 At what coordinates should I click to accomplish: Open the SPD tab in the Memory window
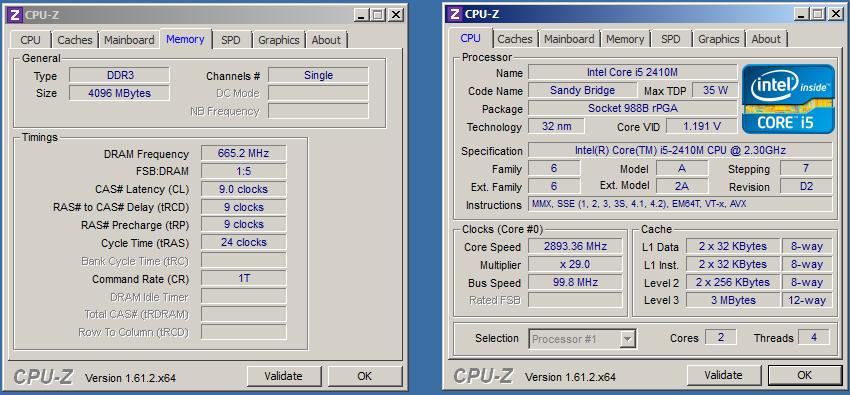(231, 40)
